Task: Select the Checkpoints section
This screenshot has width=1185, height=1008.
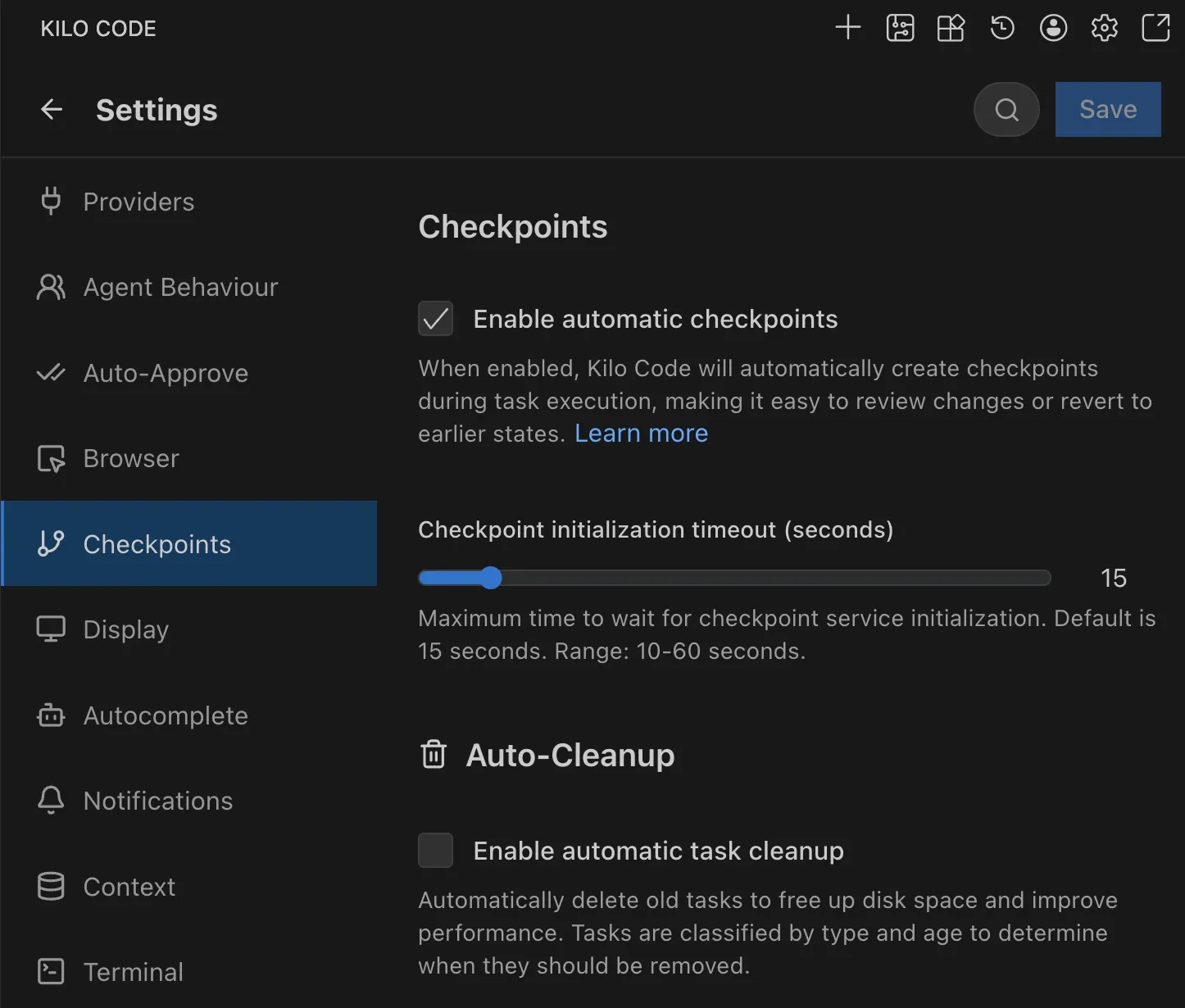Action: 189,543
